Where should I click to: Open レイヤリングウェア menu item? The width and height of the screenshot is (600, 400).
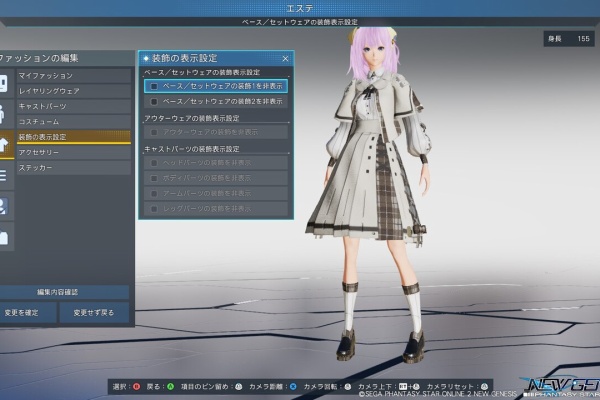[x=74, y=91]
